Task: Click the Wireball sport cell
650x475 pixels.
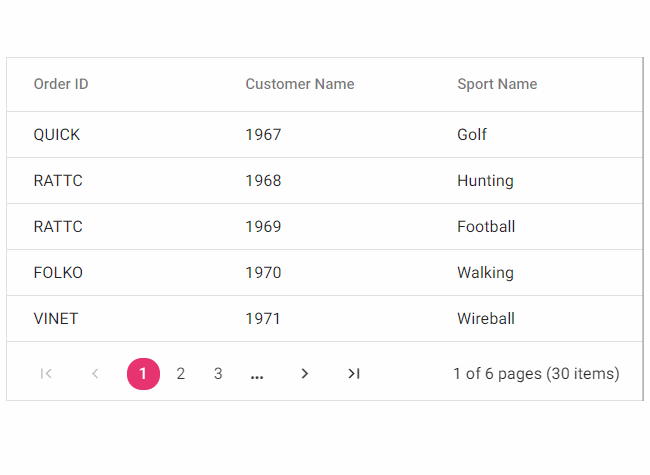Action: click(486, 319)
